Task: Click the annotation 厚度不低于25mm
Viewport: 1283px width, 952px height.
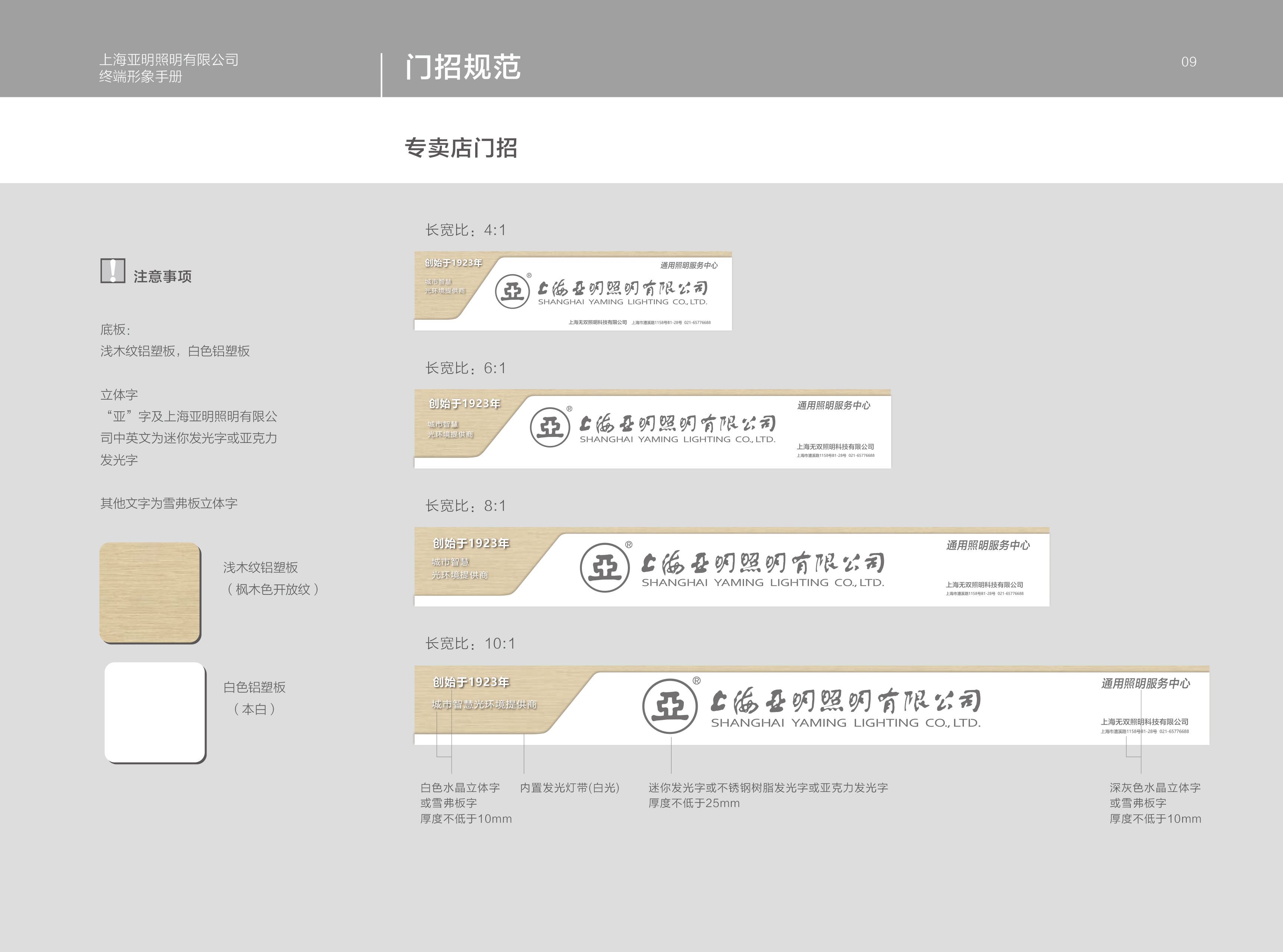Action: [694, 803]
